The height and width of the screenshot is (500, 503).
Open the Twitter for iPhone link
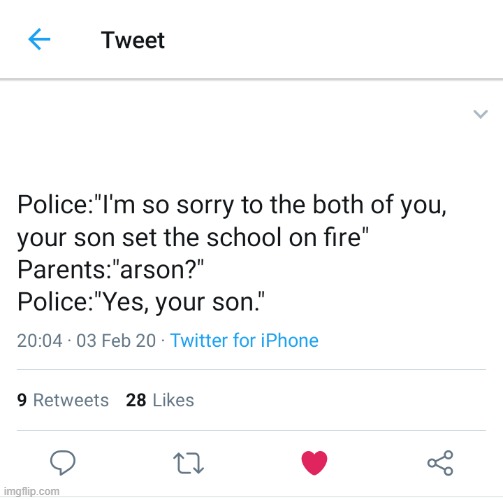point(244,341)
